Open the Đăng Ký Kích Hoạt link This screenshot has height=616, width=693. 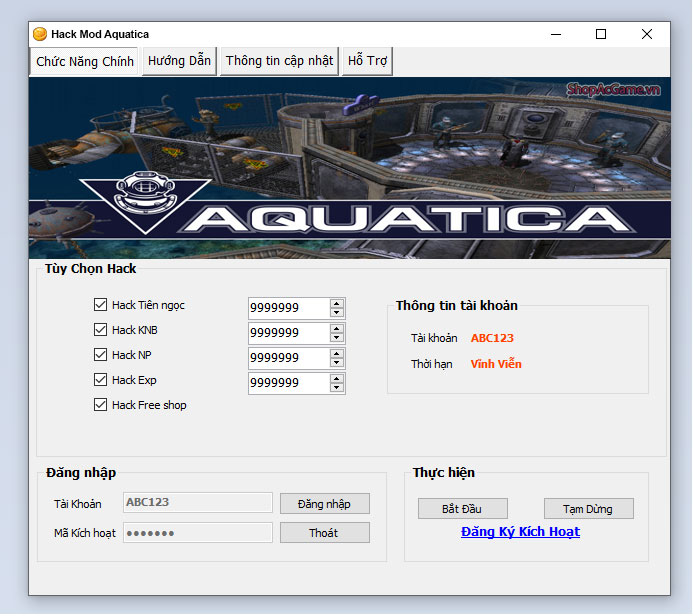(x=520, y=532)
